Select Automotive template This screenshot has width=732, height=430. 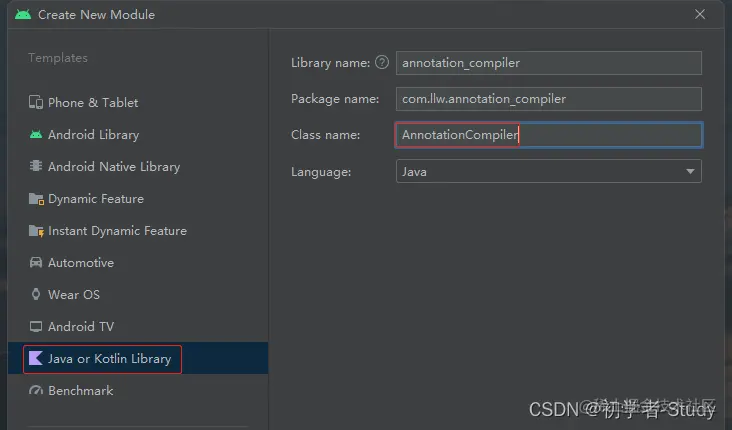tap(138, 262)
